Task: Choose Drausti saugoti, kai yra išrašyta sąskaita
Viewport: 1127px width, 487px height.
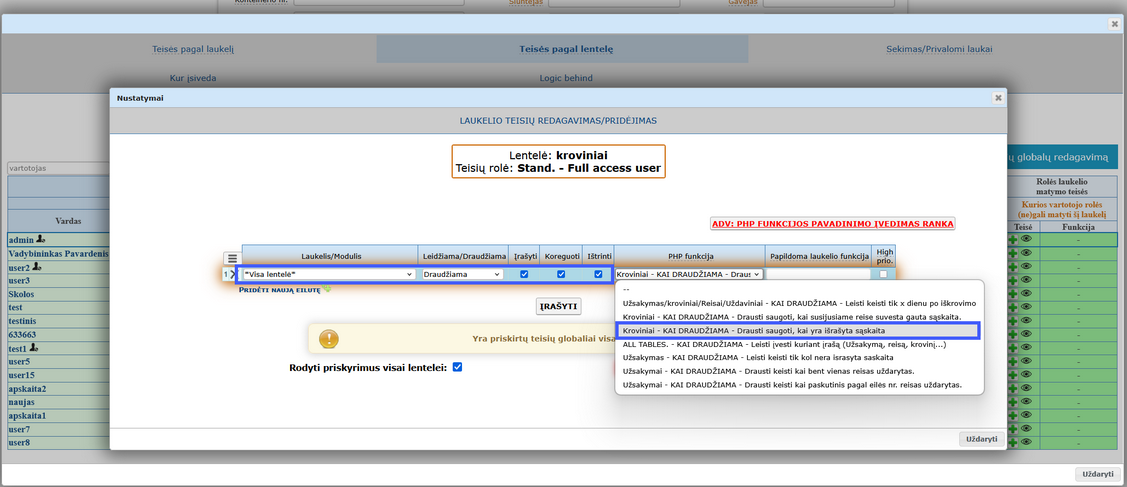Action: (x=799, y=330)
